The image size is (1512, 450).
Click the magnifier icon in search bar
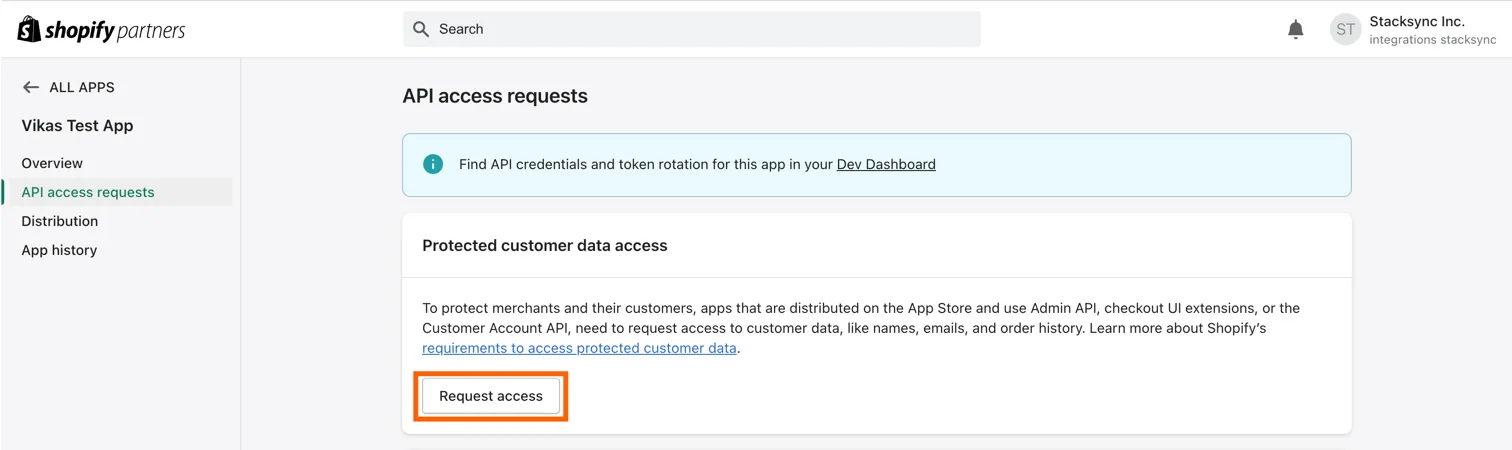[421, 29]
